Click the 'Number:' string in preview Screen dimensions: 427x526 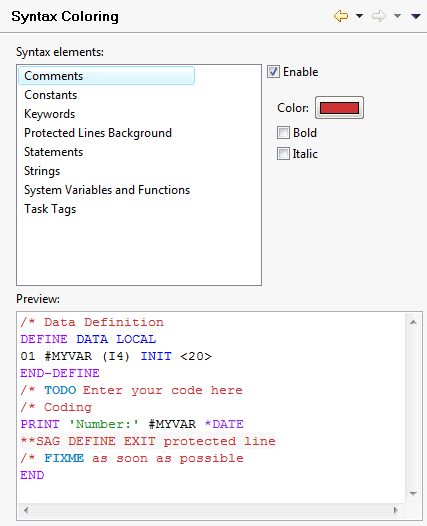pos(104,424)
